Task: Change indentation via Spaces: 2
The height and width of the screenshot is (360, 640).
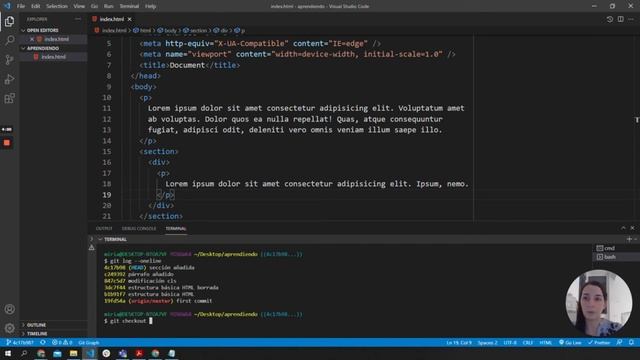Action: (487, 342)
